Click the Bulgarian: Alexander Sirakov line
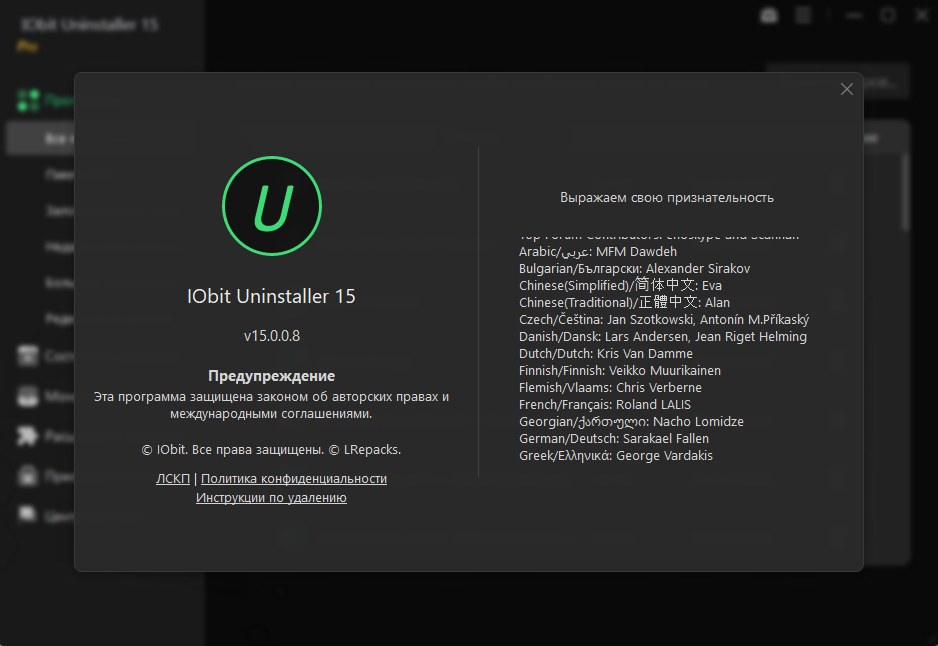The image size is (938, 646). 634,269
